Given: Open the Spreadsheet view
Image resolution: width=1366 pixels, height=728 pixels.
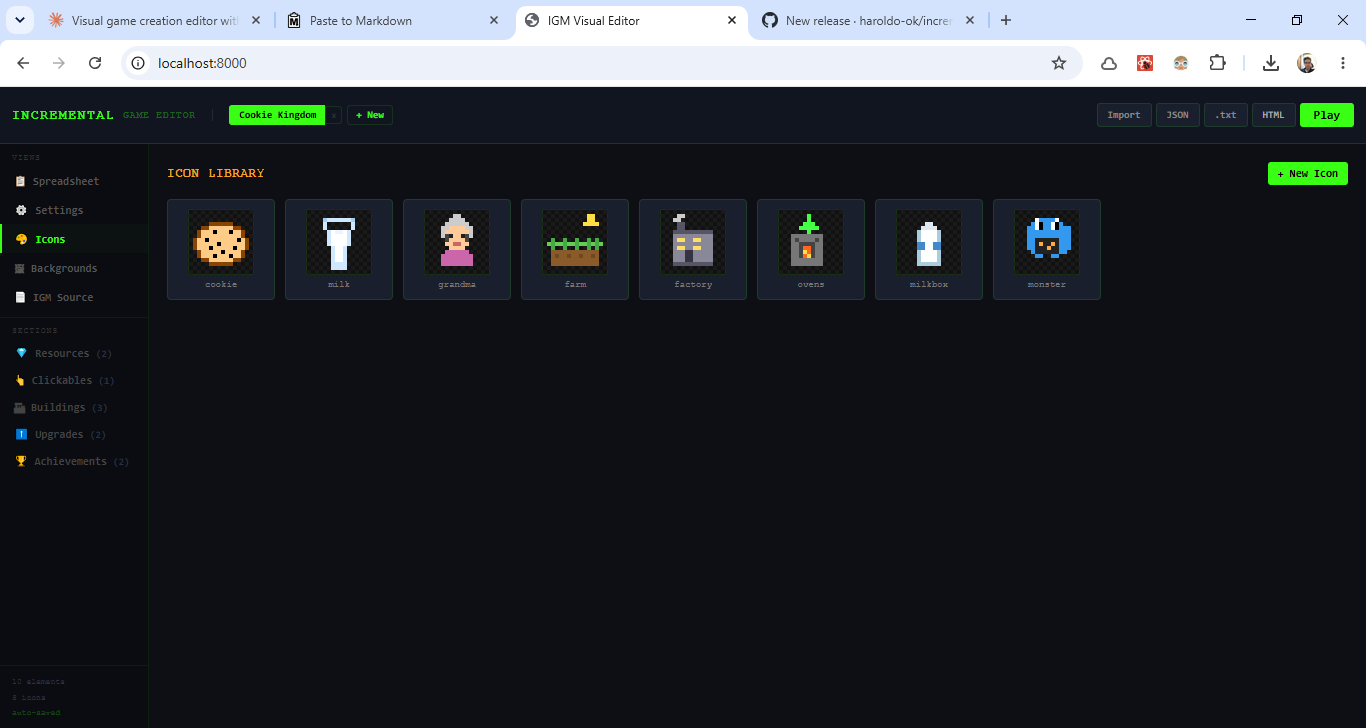Looking at the screenshot, I should (x=74, y=181).
